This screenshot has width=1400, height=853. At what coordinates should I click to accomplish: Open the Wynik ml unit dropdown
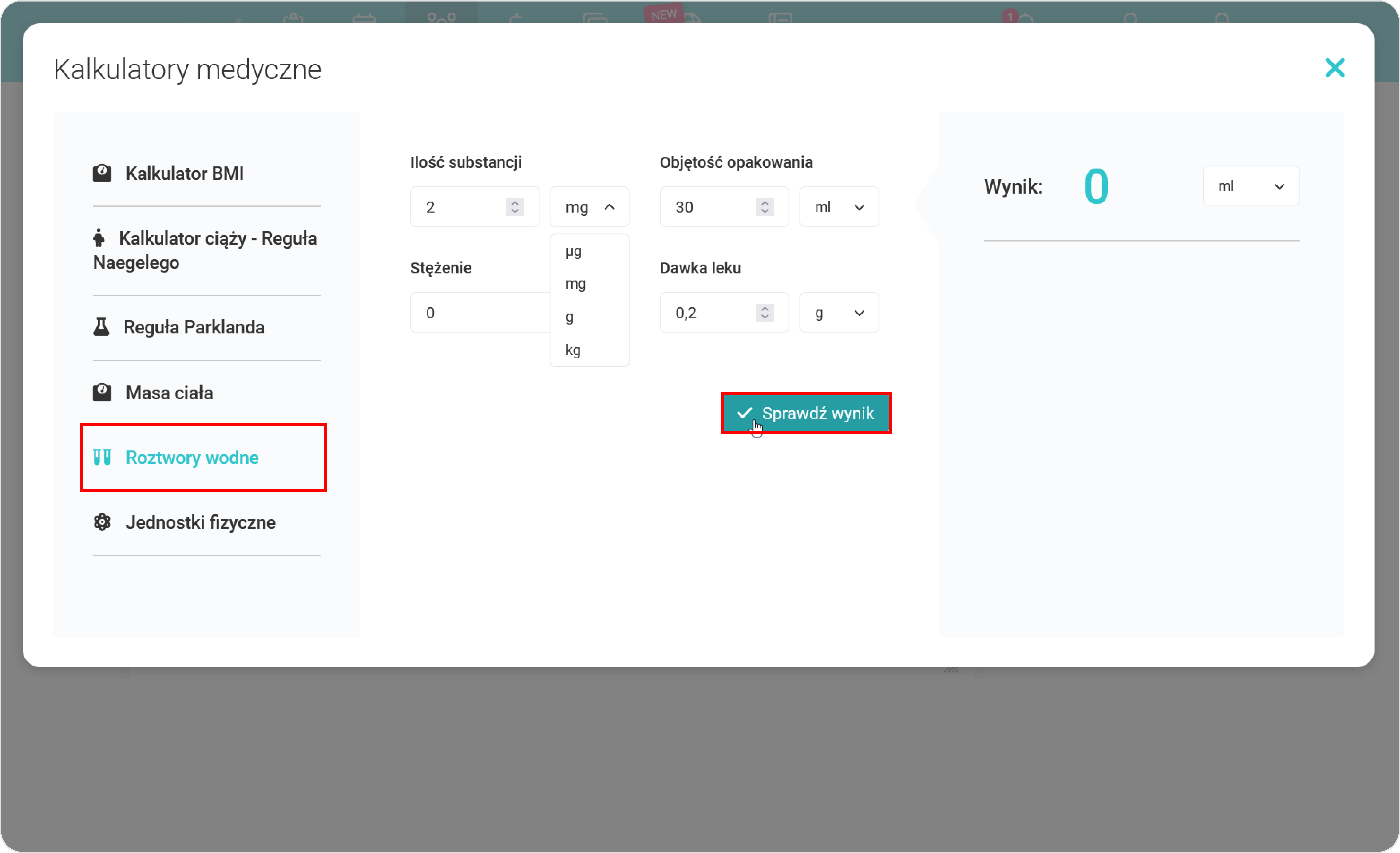1250,186
